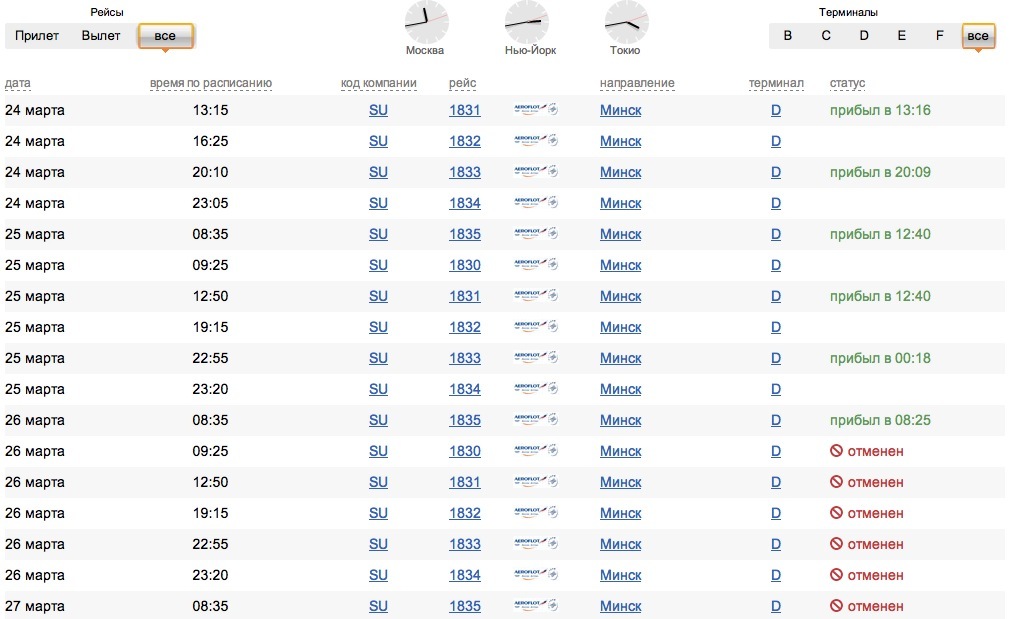
Task: Click Aeroflot logo for 27 марта flight
Action: click(535, 606)
